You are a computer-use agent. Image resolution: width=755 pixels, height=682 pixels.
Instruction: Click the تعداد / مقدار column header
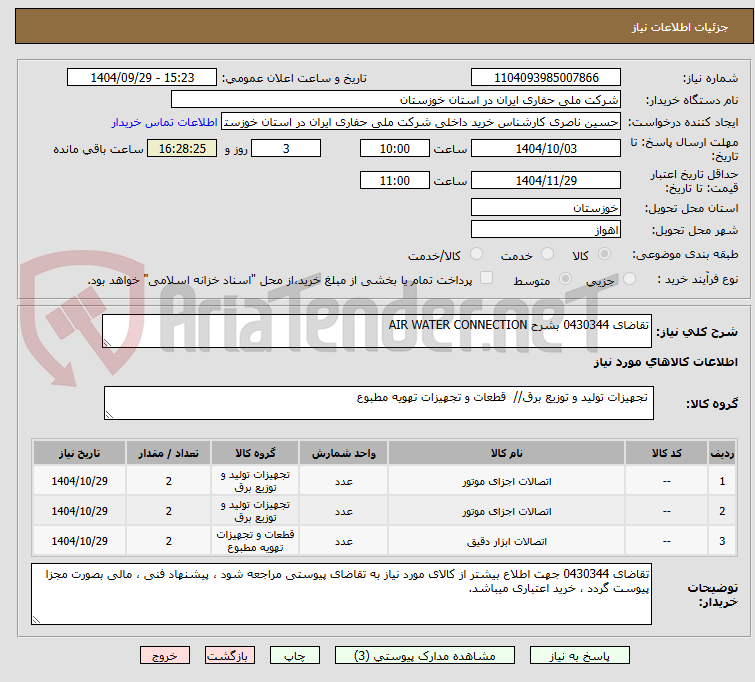(x=169, y=453)
